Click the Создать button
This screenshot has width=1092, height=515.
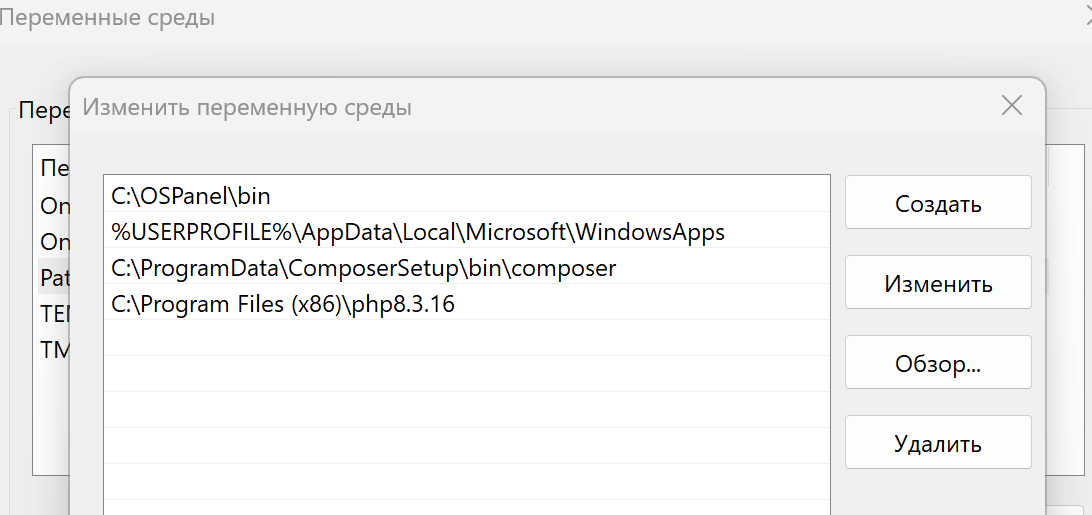click(937, 203)
